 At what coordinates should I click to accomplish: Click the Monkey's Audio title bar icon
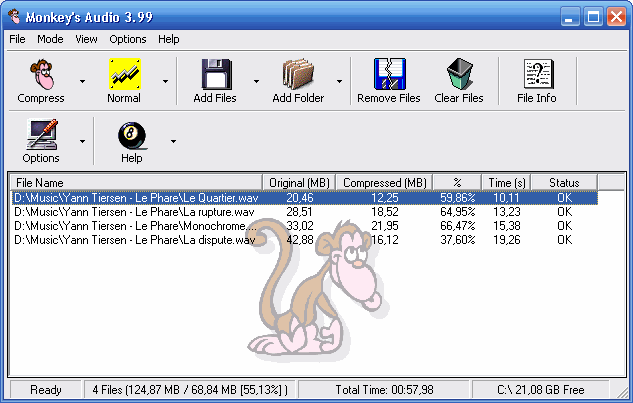(x=14, y=17)
